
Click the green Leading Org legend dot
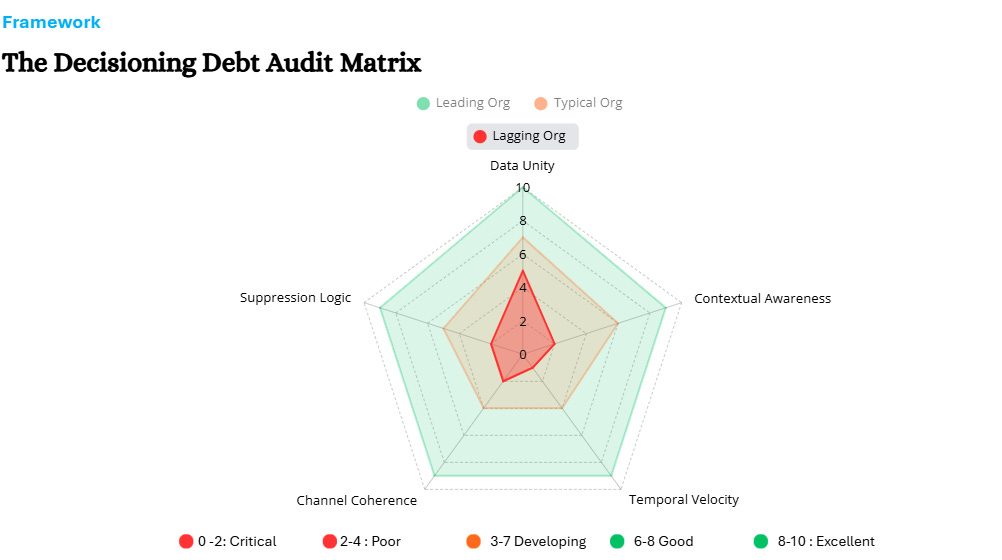click(423, 104)
